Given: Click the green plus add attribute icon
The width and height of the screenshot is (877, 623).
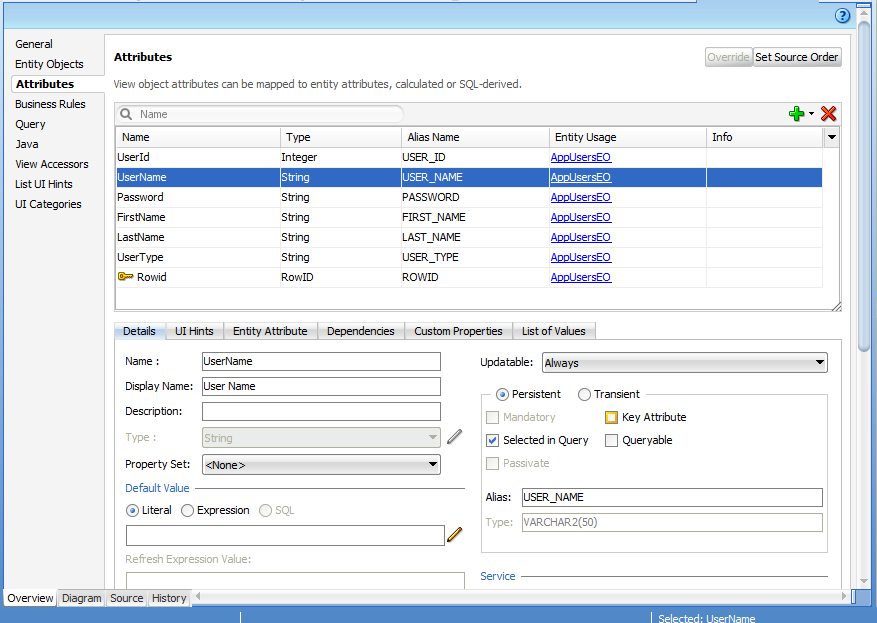Looking at the screenshot, I should 796,114.
